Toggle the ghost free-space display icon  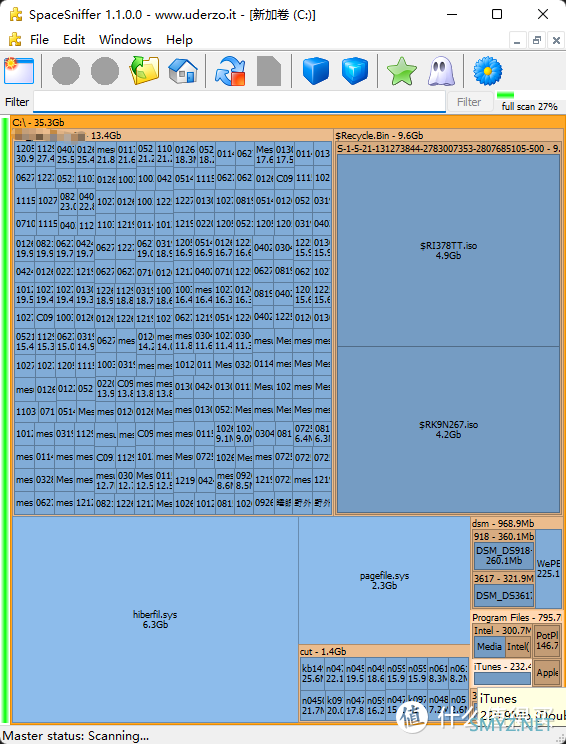point(441,71)
